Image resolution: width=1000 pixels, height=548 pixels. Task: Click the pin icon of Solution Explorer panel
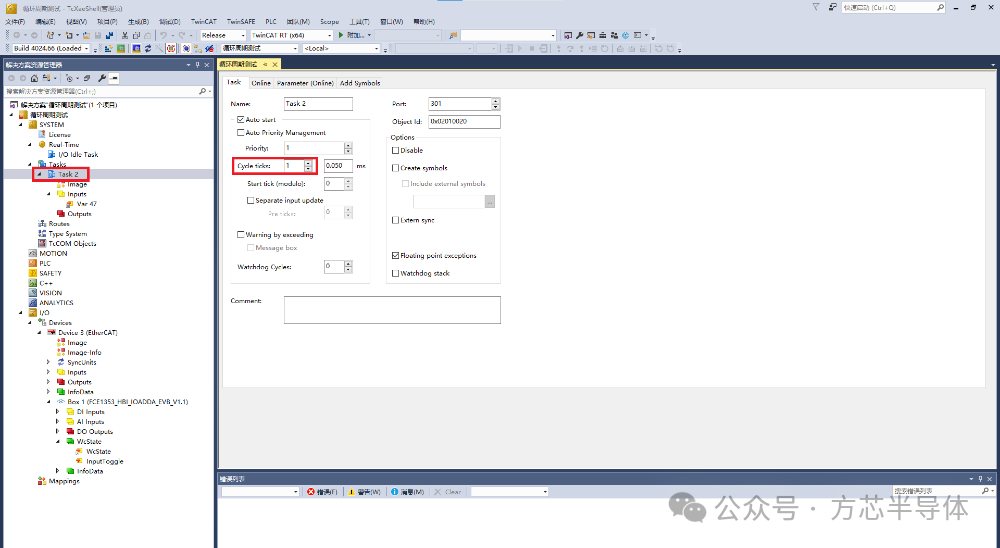pos(198,65)
